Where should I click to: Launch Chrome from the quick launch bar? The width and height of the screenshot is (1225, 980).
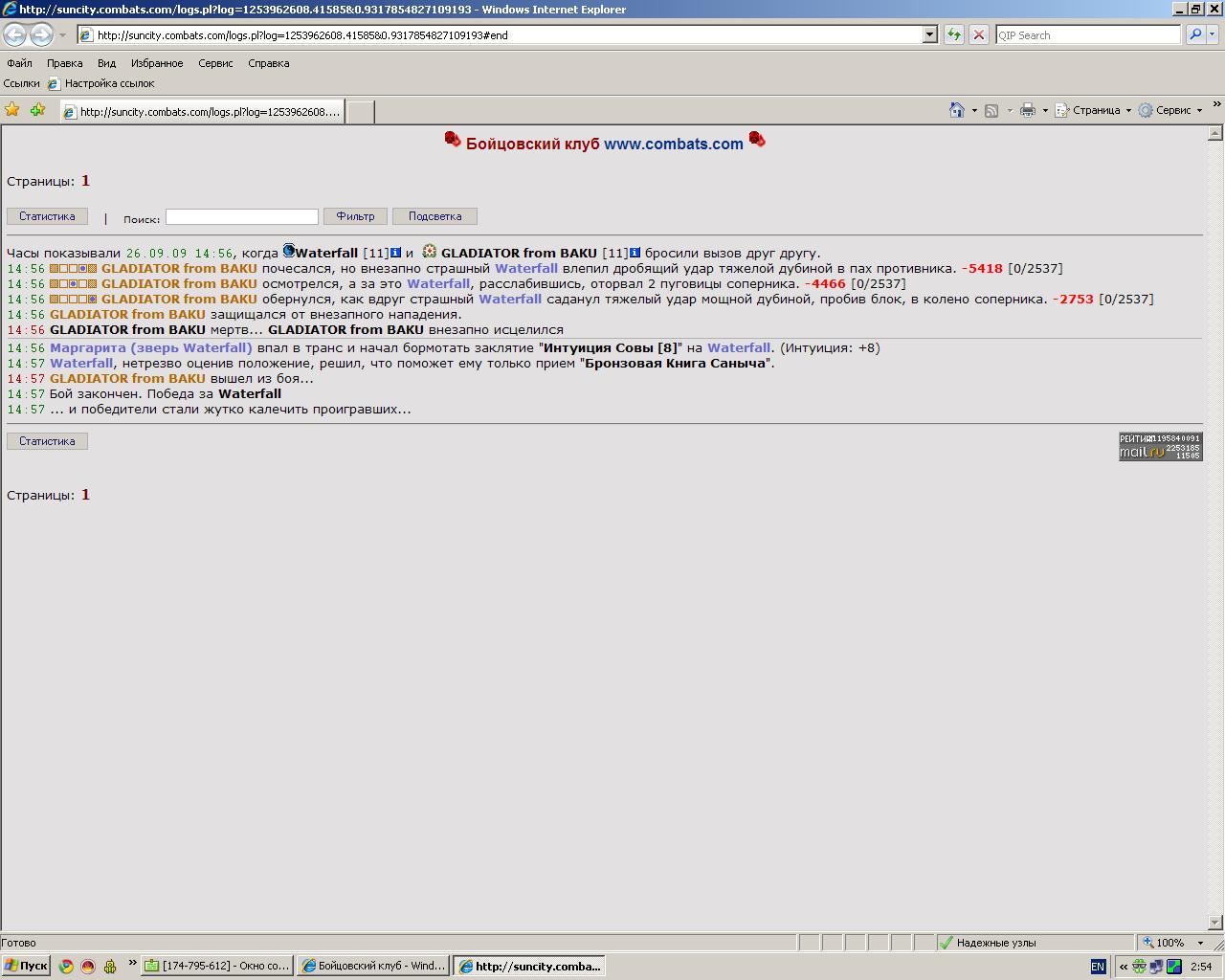pyautogui.click(x=66, y=966)
